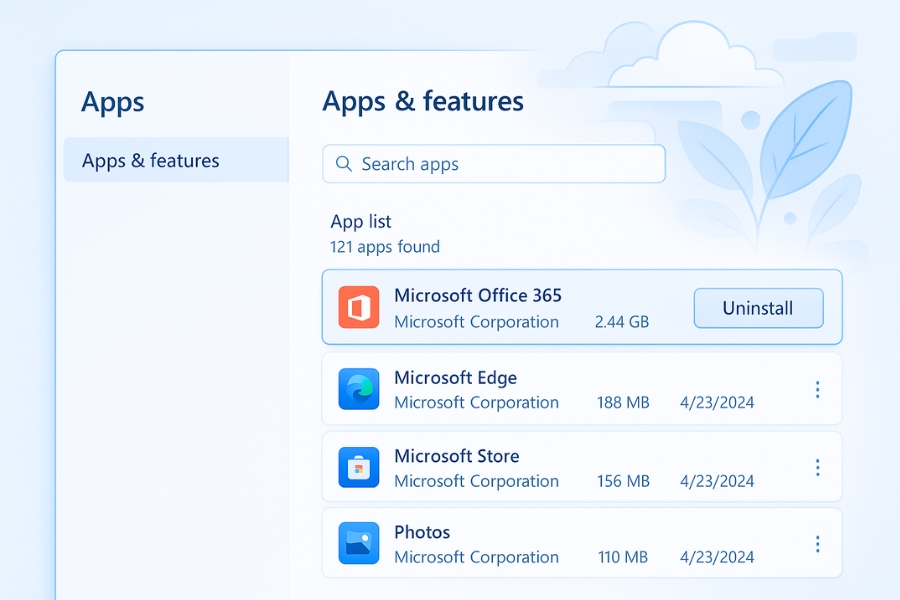The height and width of the screenshot is (600, 900).
Task: Open the three-dot menu for Microsoft Edge
Action: pyautogui.click(x=817, y=389)
